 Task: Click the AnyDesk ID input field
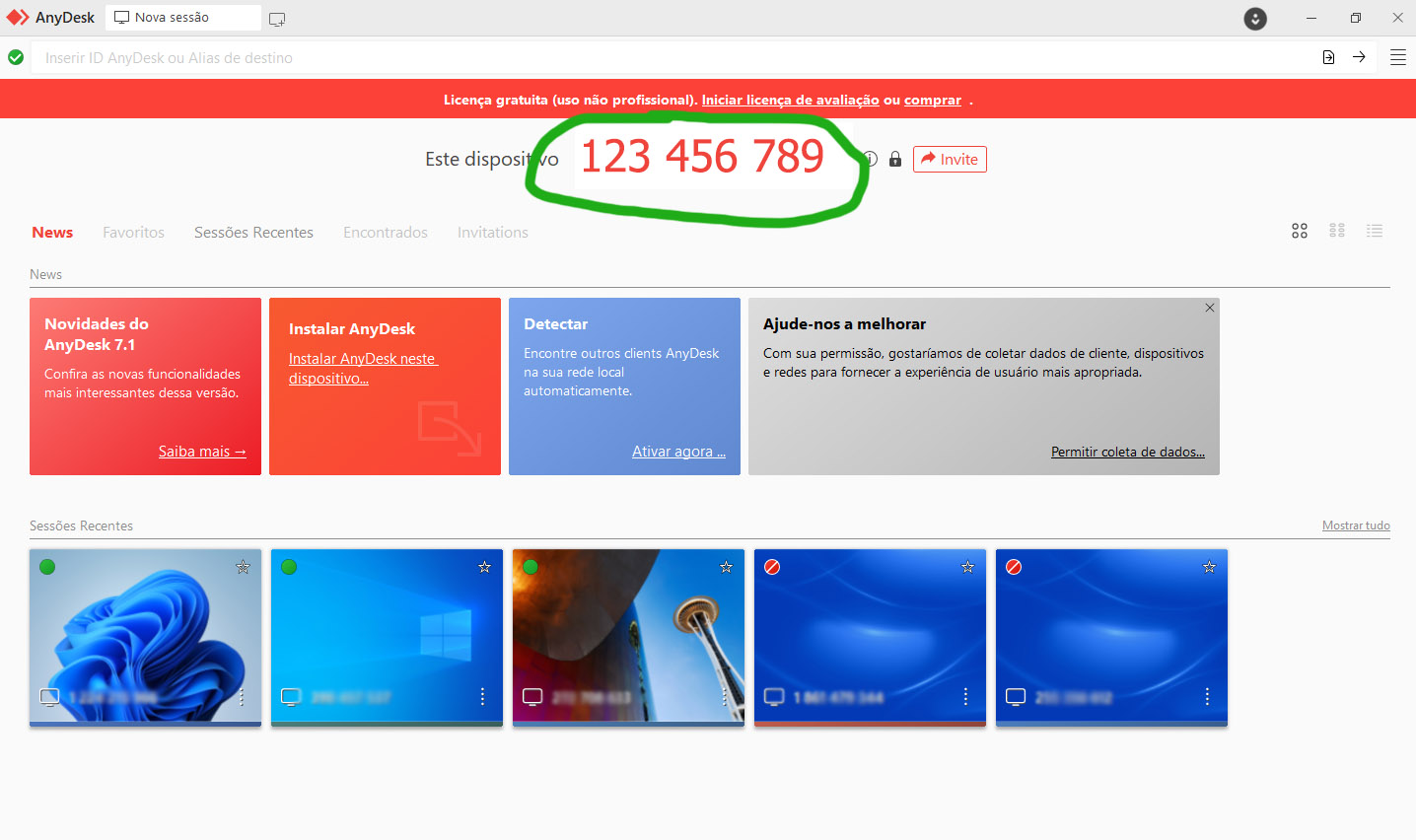tap(671, 58)
